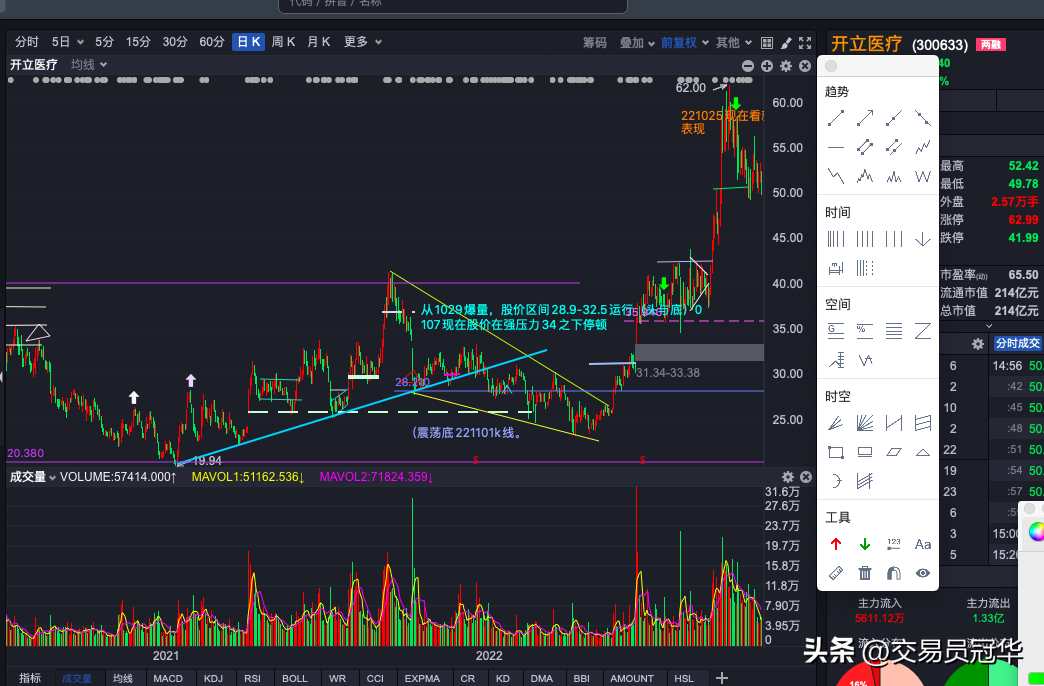Enter fullscreen chart mode
1044x686 pixels.
805,43
